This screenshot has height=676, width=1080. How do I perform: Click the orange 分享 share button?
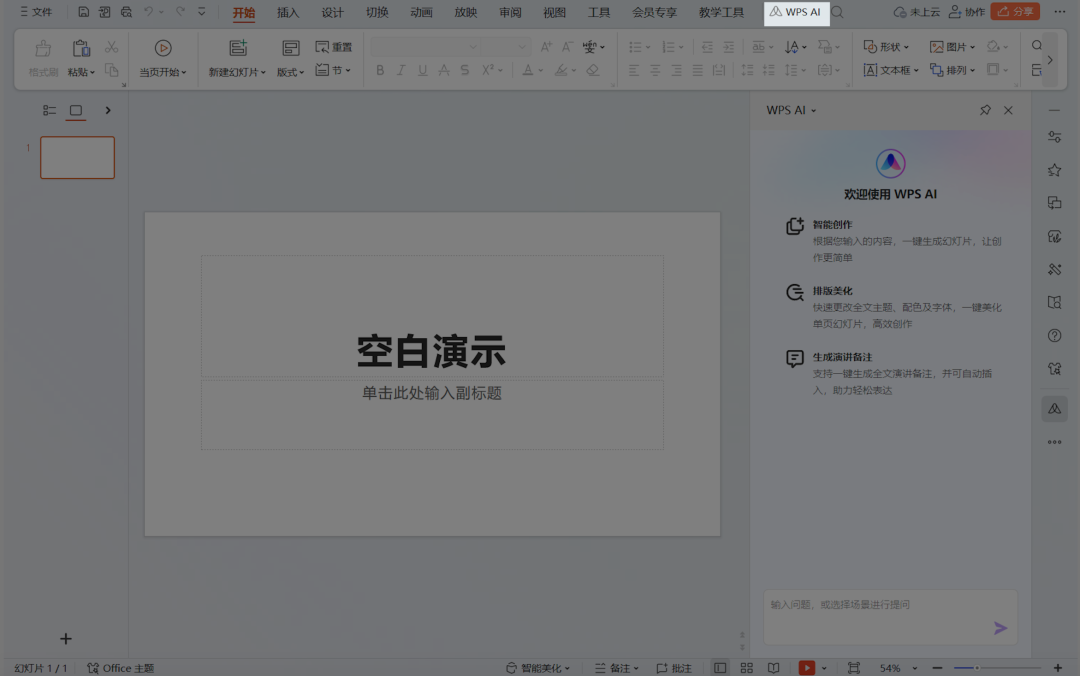coord(1015,12)
